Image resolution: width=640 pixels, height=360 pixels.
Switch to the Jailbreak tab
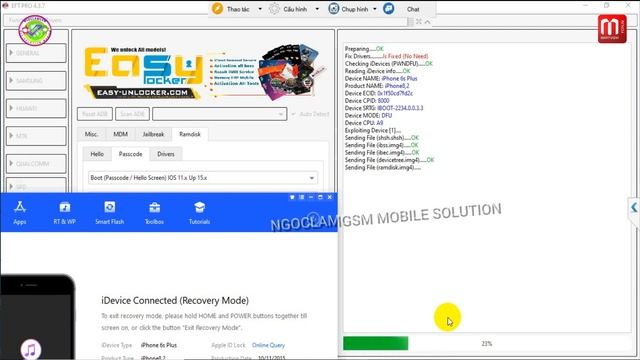click(x=153, y=134)
